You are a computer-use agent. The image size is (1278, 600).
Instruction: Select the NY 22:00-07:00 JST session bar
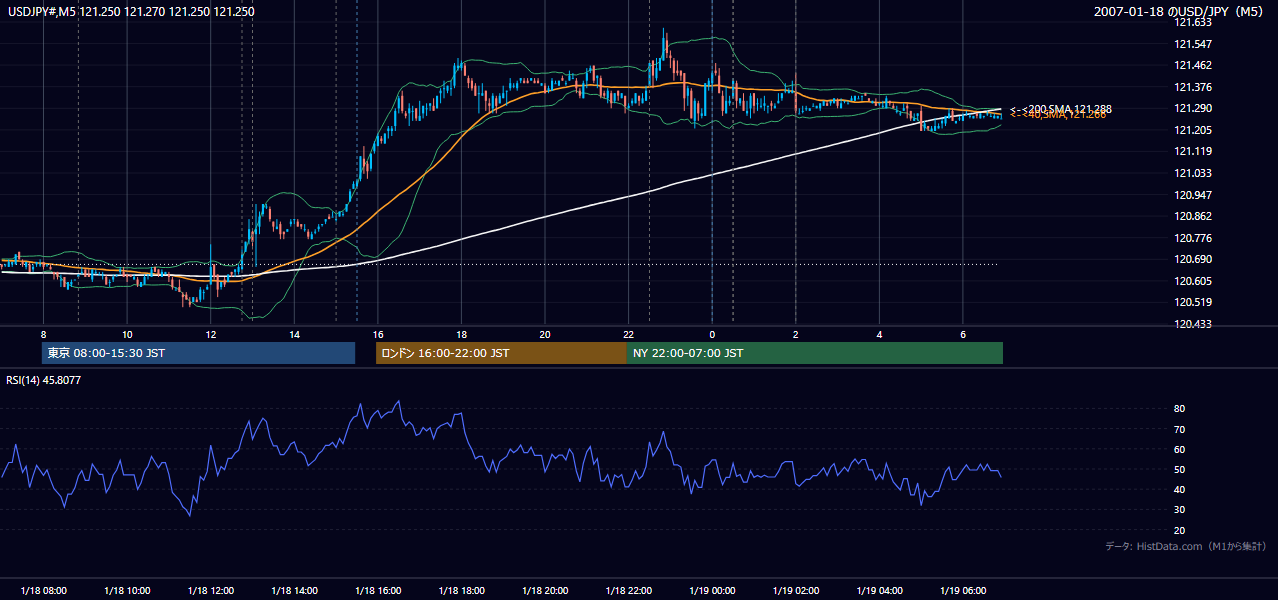(x=815, y=353)
